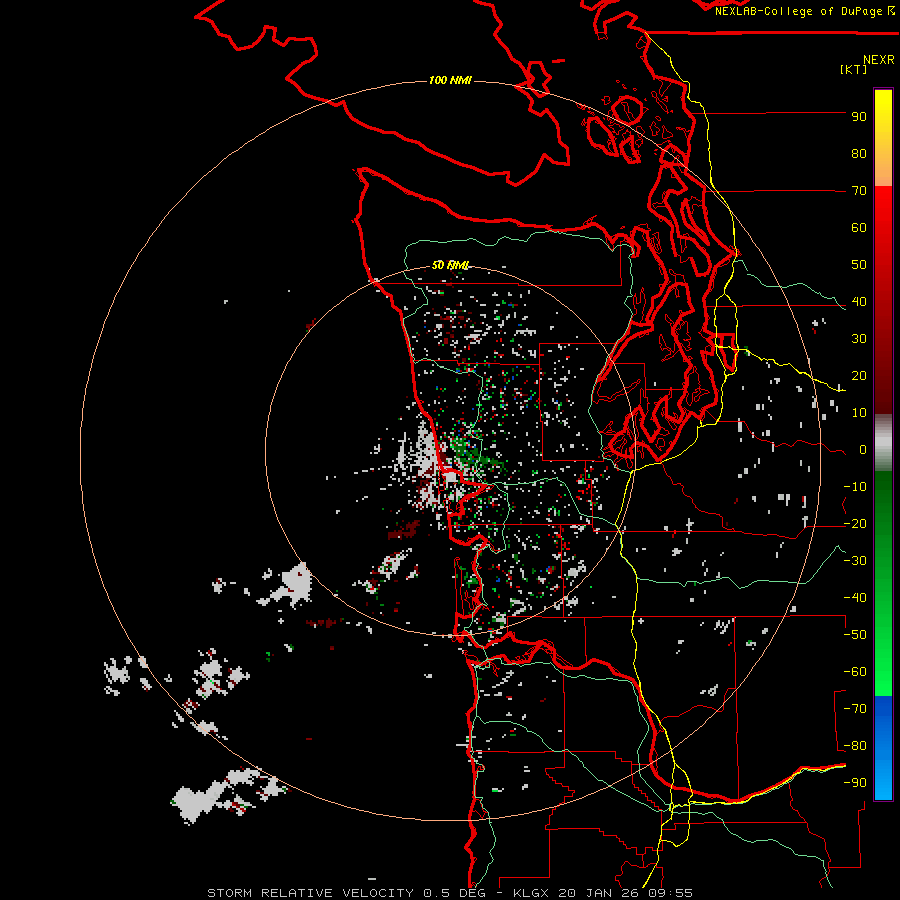
Task: Select the -20 value on the velocity scale
Action: [855, 524]
